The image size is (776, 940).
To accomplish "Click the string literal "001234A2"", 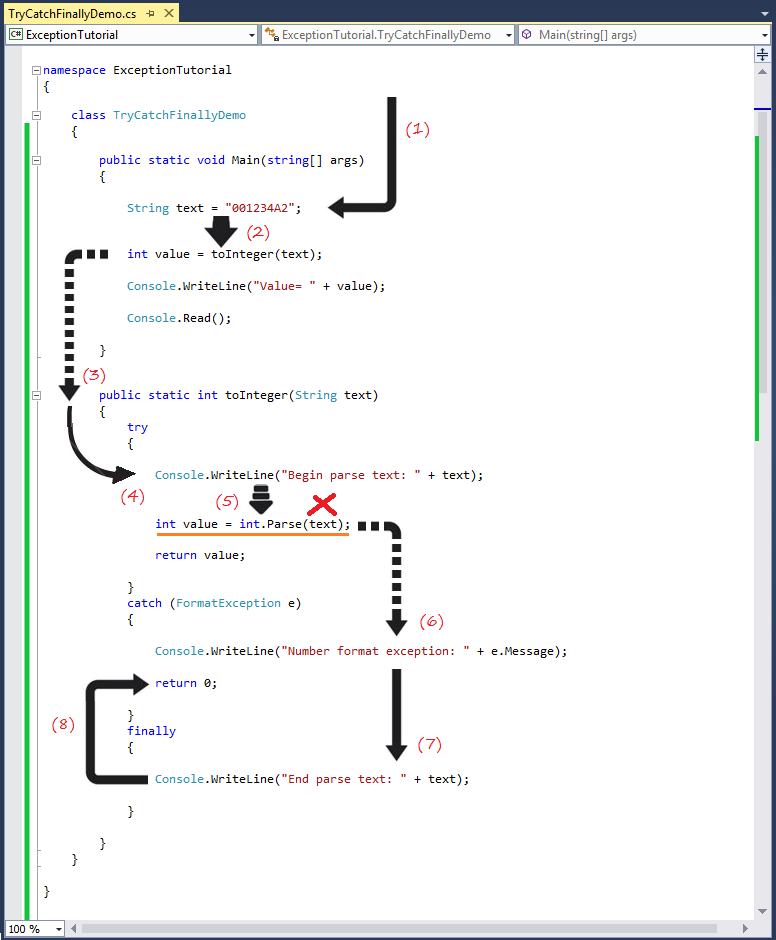I will (x=260, y=208).
